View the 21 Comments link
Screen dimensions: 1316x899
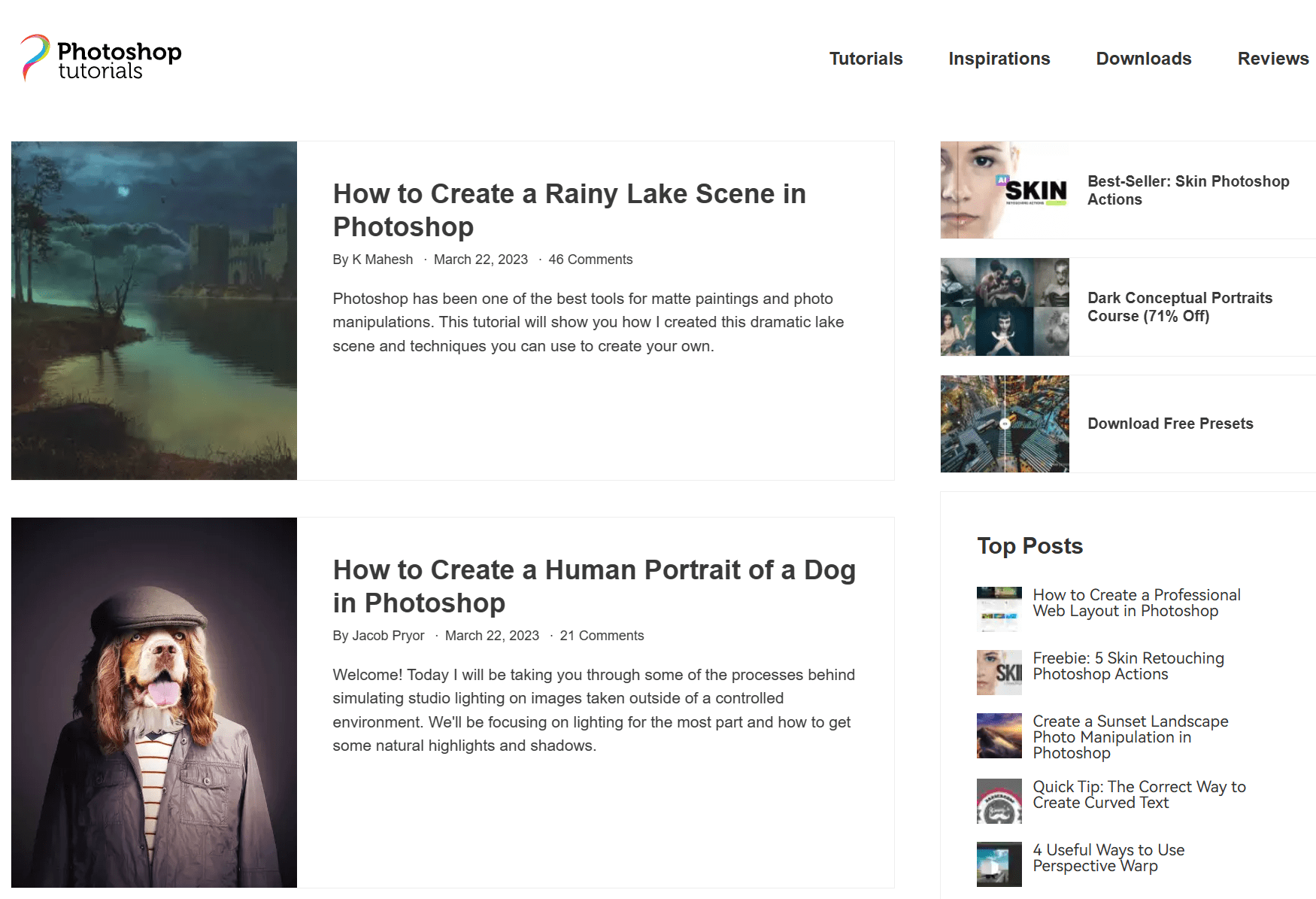click(x=602, y=636)
